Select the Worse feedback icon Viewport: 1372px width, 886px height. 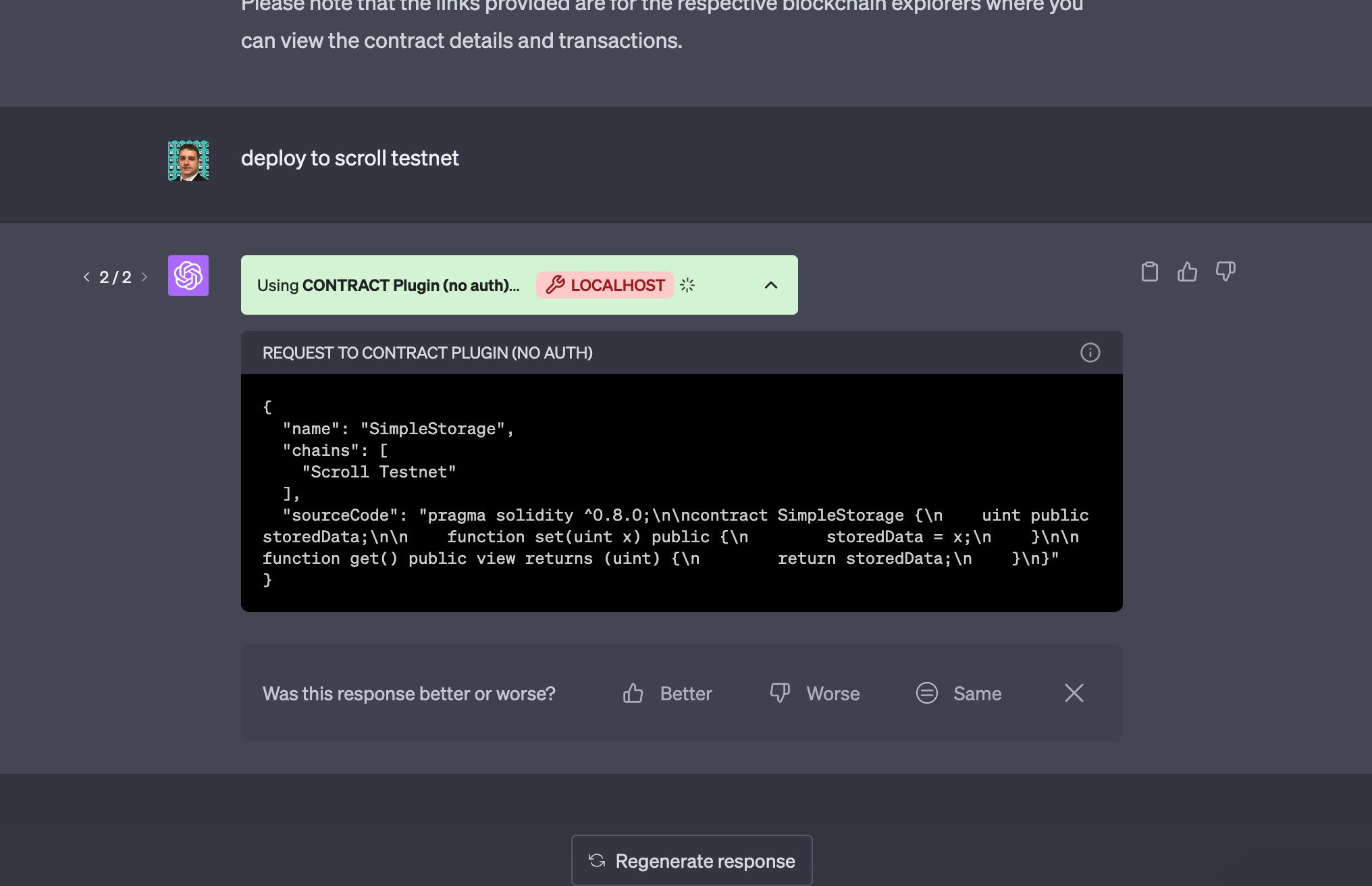click(x=780, y=693)
